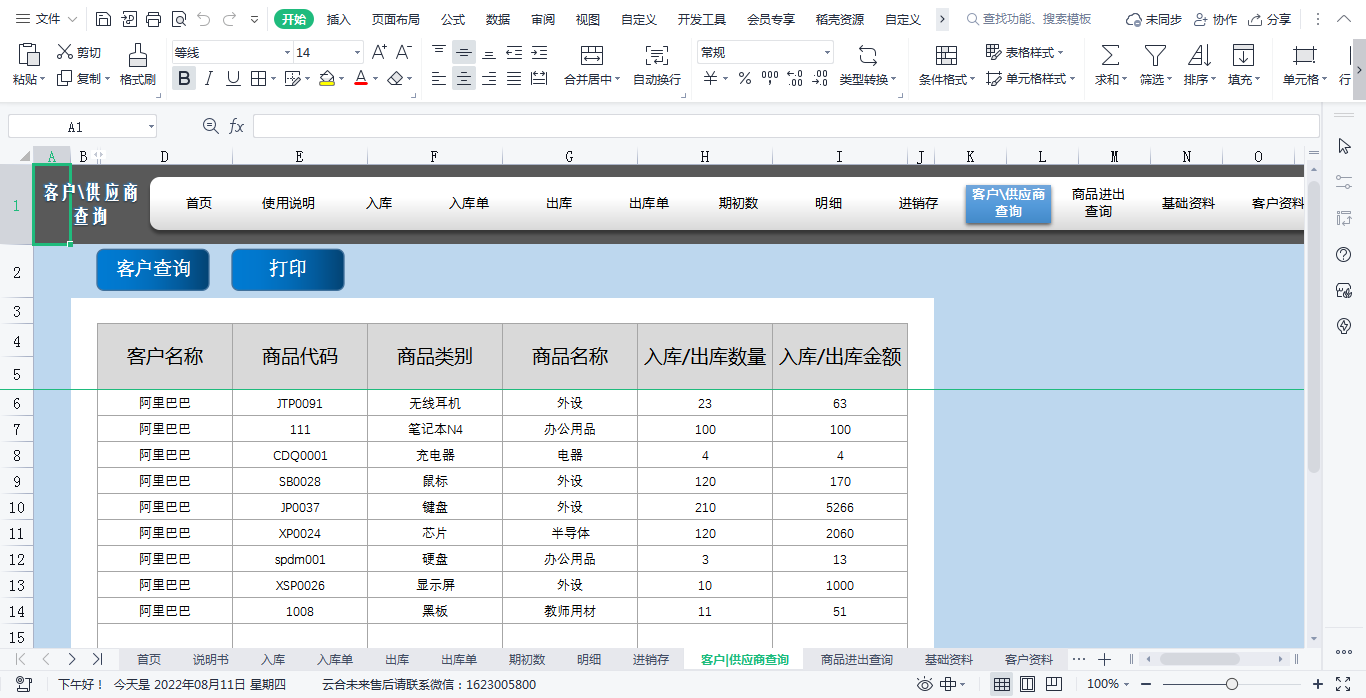Apply thousands separator number style

770,79
